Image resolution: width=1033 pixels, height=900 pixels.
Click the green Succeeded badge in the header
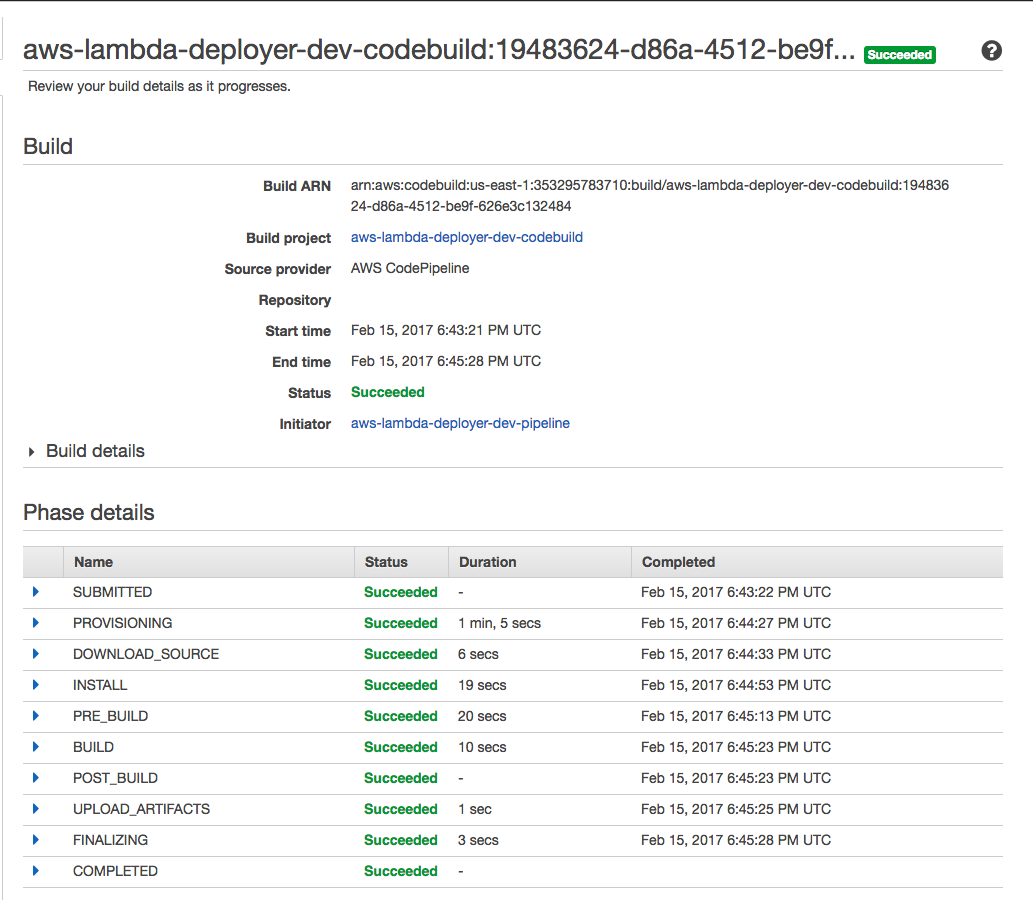coord(899,55)
